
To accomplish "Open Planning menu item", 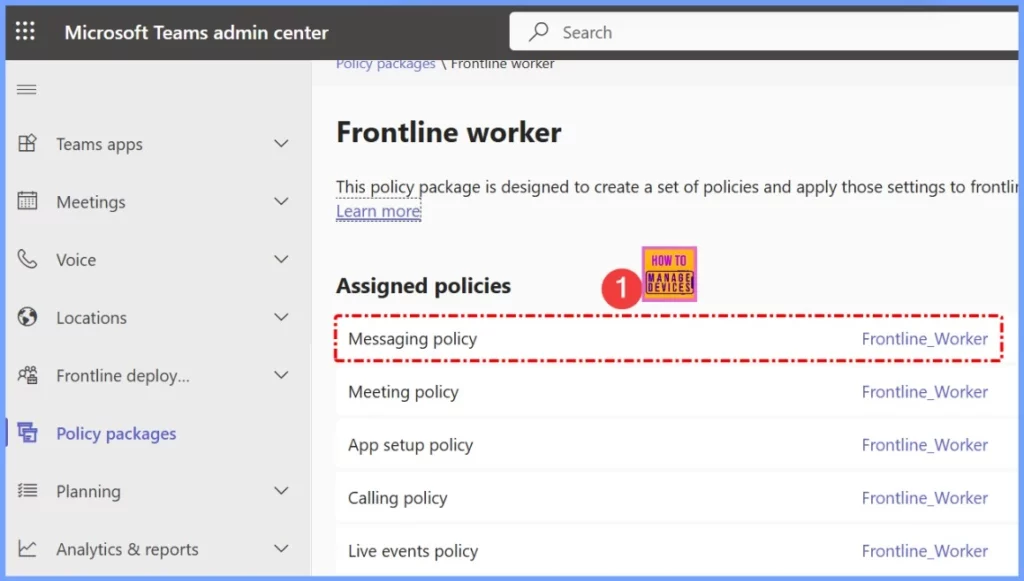I will coord(88,492).
